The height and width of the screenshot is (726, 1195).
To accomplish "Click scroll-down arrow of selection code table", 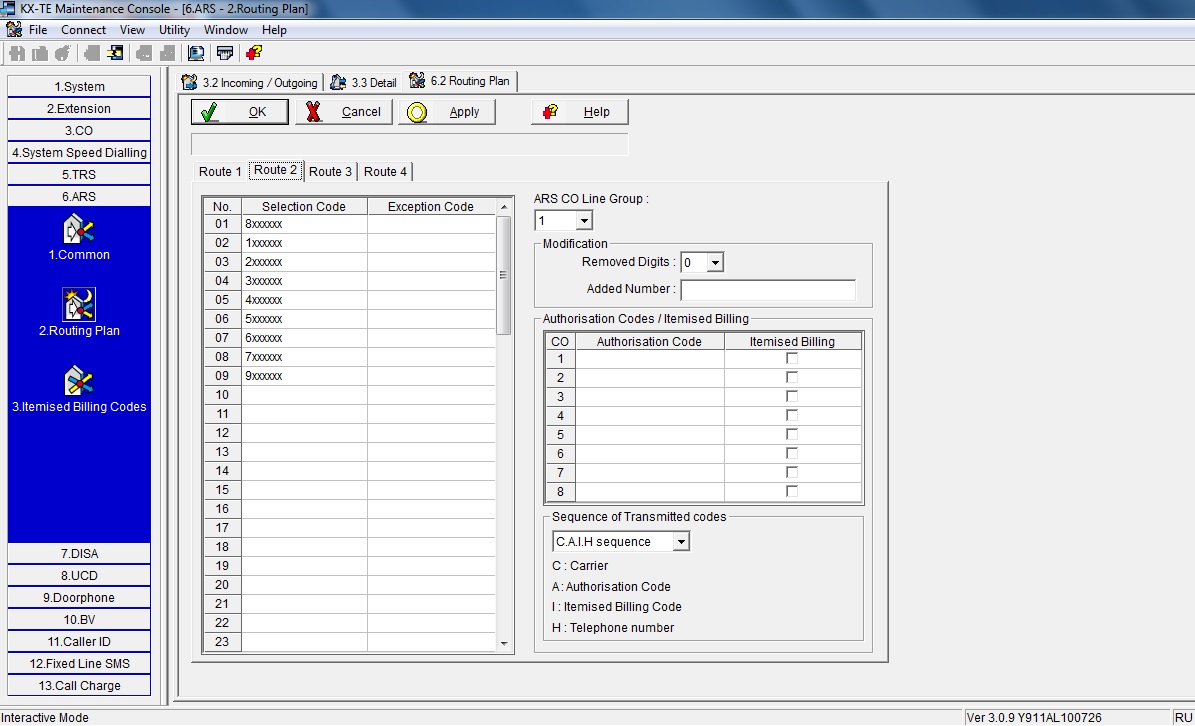I will pyautogui.click(x=504, y=644).
